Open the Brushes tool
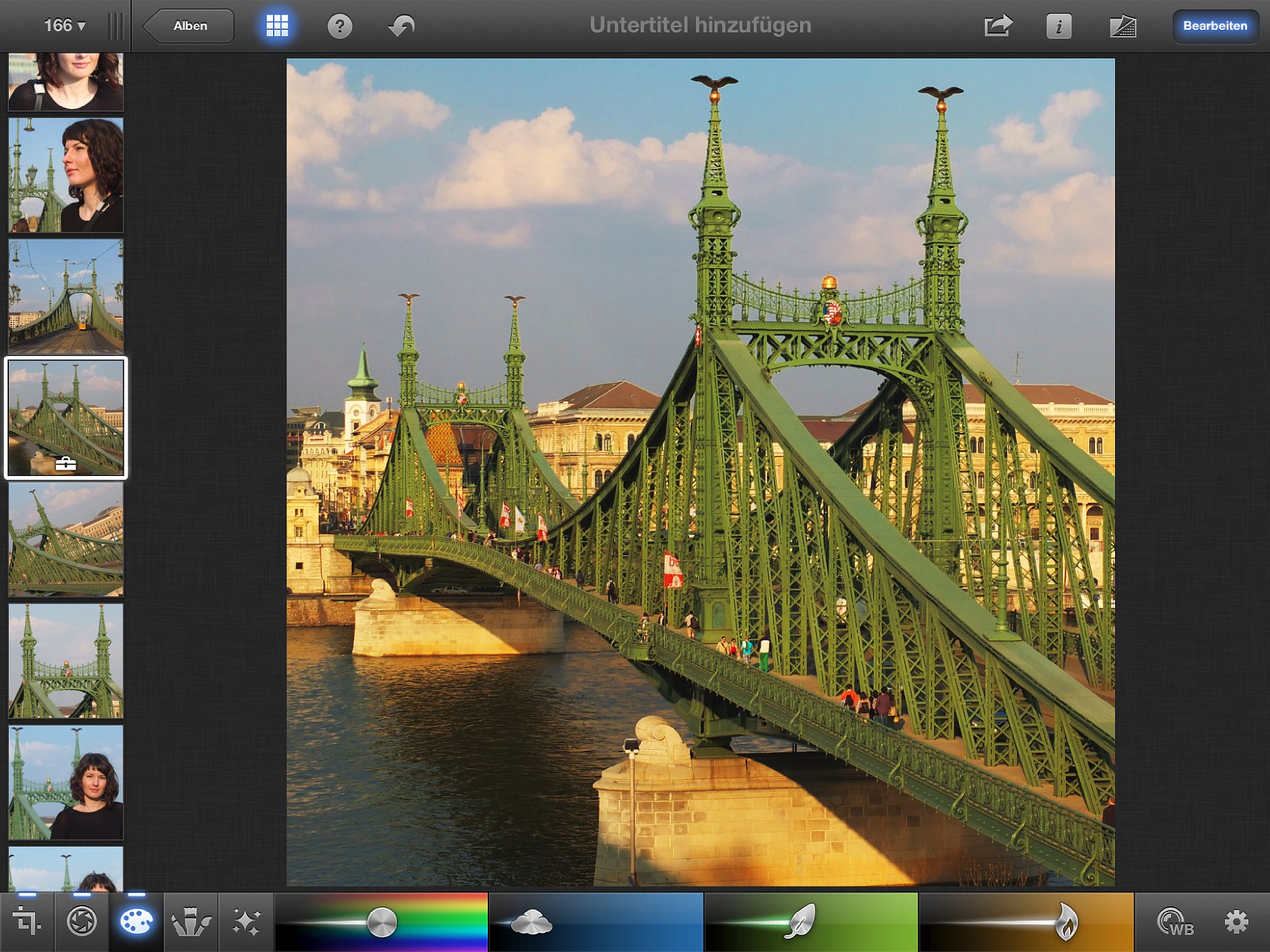1270x952 pixels. pyautogui.click(x=191, y=922)
